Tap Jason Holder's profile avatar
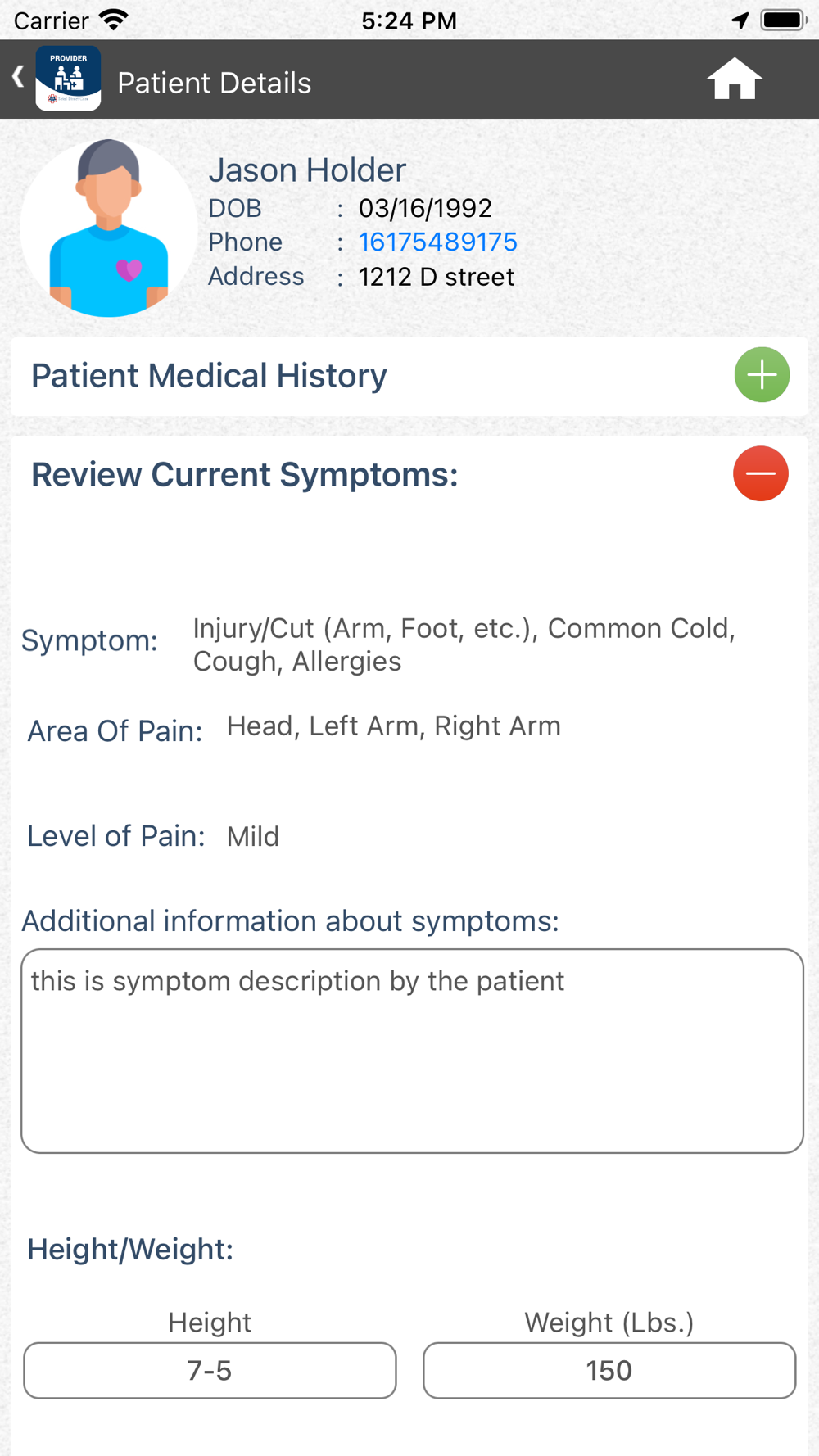The width and height of the screenshot is (819, 1456). click(108, 228)
